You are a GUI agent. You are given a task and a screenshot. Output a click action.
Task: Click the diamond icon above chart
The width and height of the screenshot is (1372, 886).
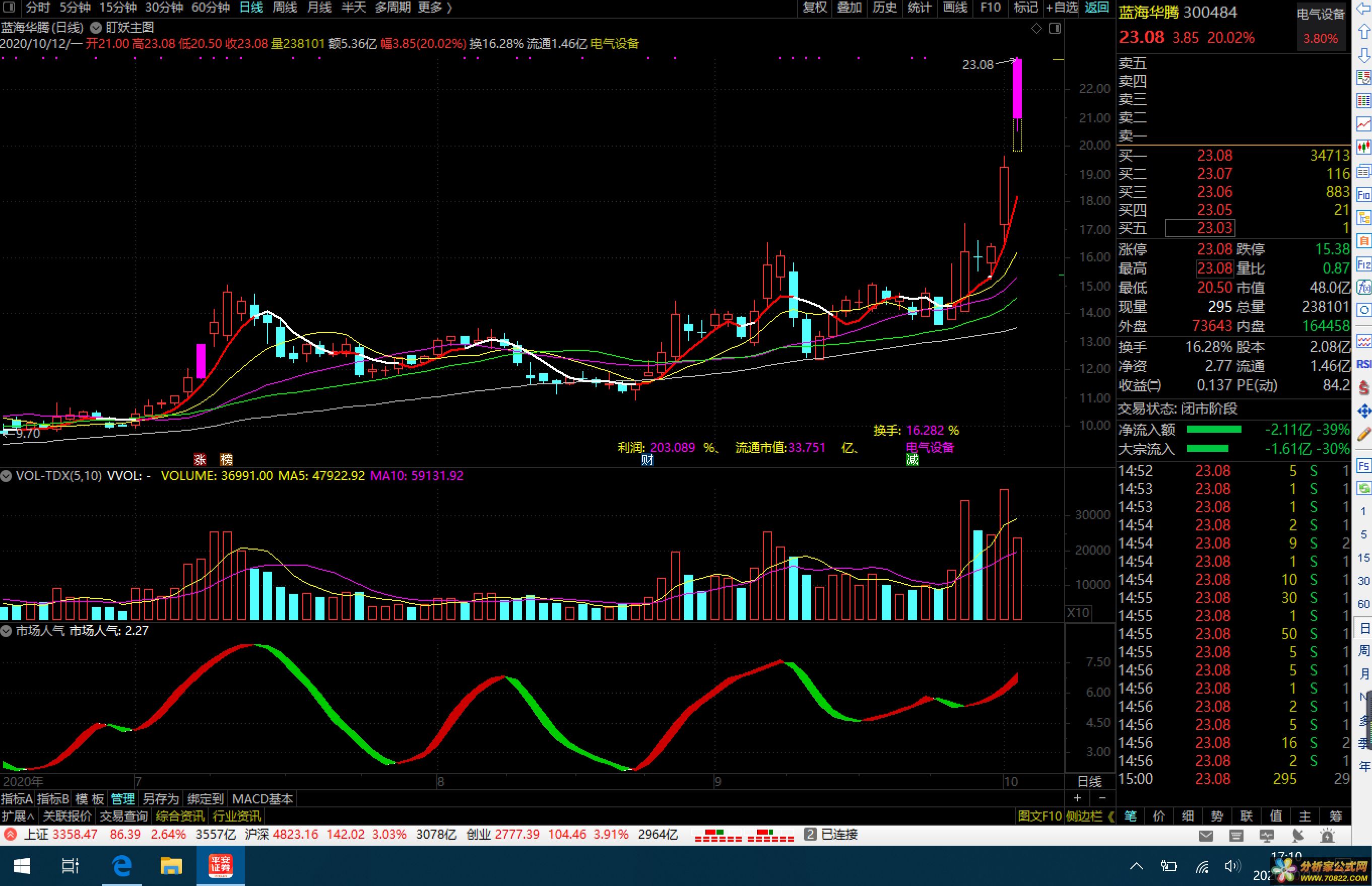[1036, 28]
